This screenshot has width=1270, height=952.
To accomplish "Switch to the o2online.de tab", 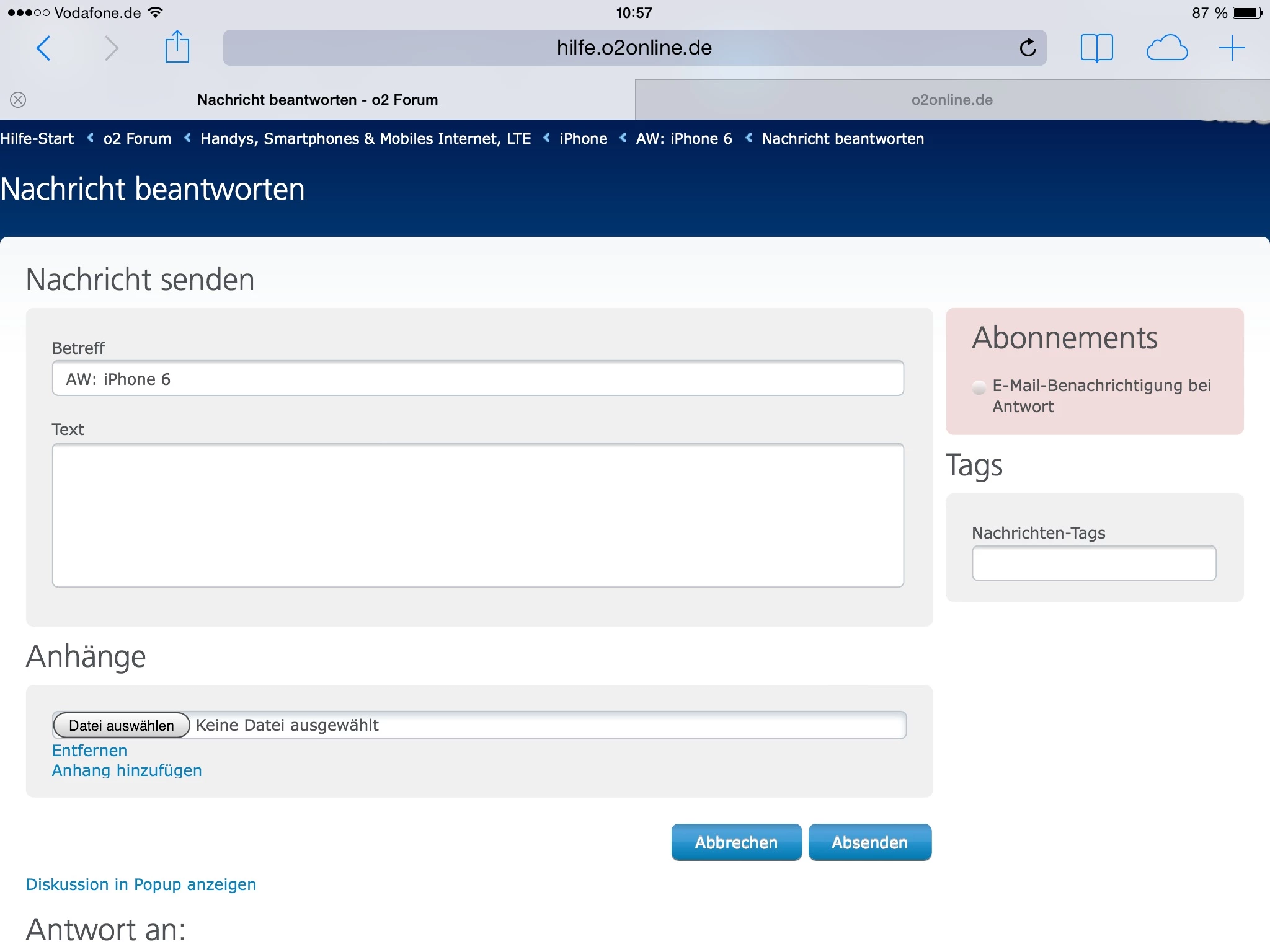I will pos(952,100).
